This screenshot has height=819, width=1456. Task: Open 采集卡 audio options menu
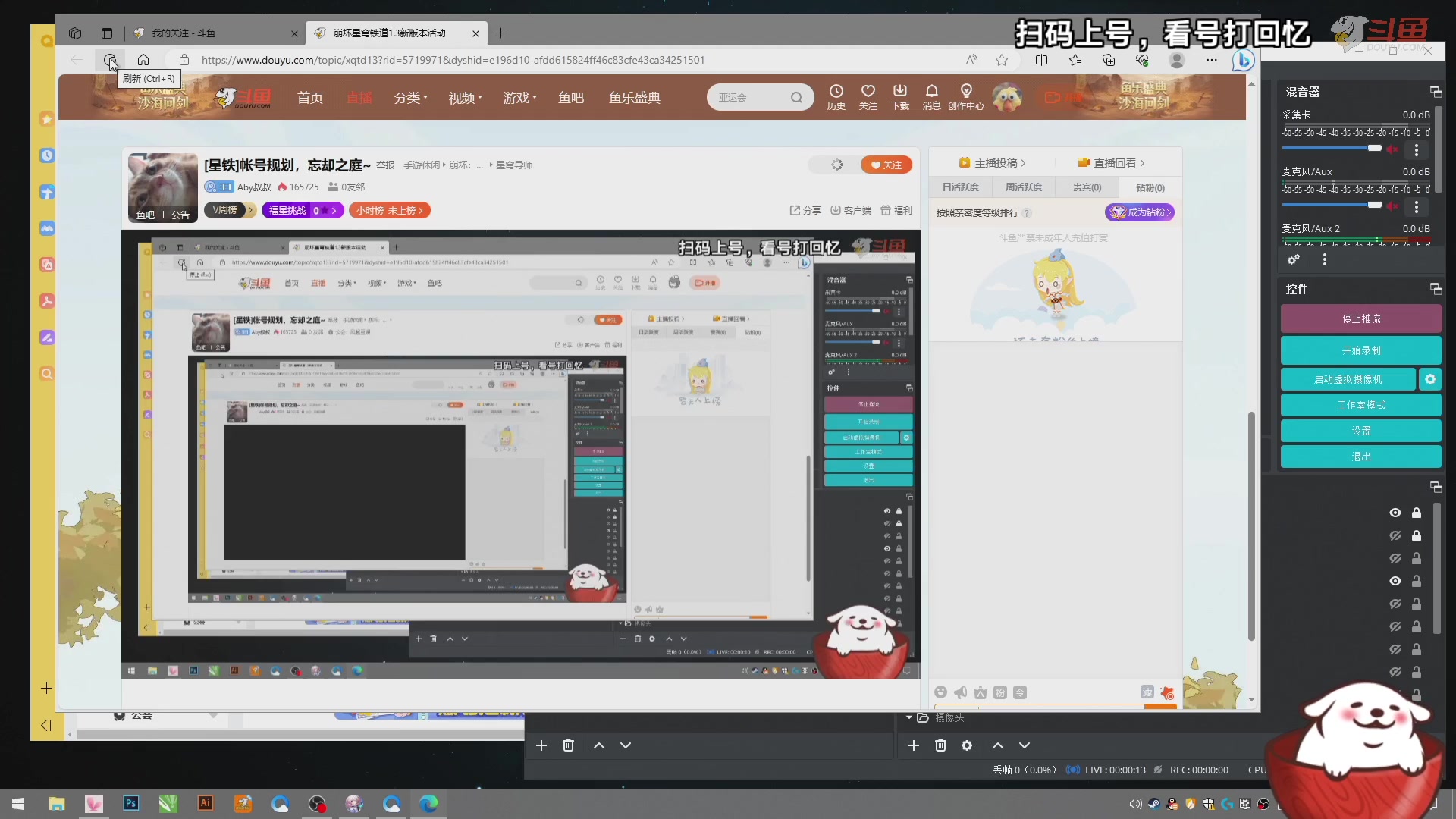1416,149
